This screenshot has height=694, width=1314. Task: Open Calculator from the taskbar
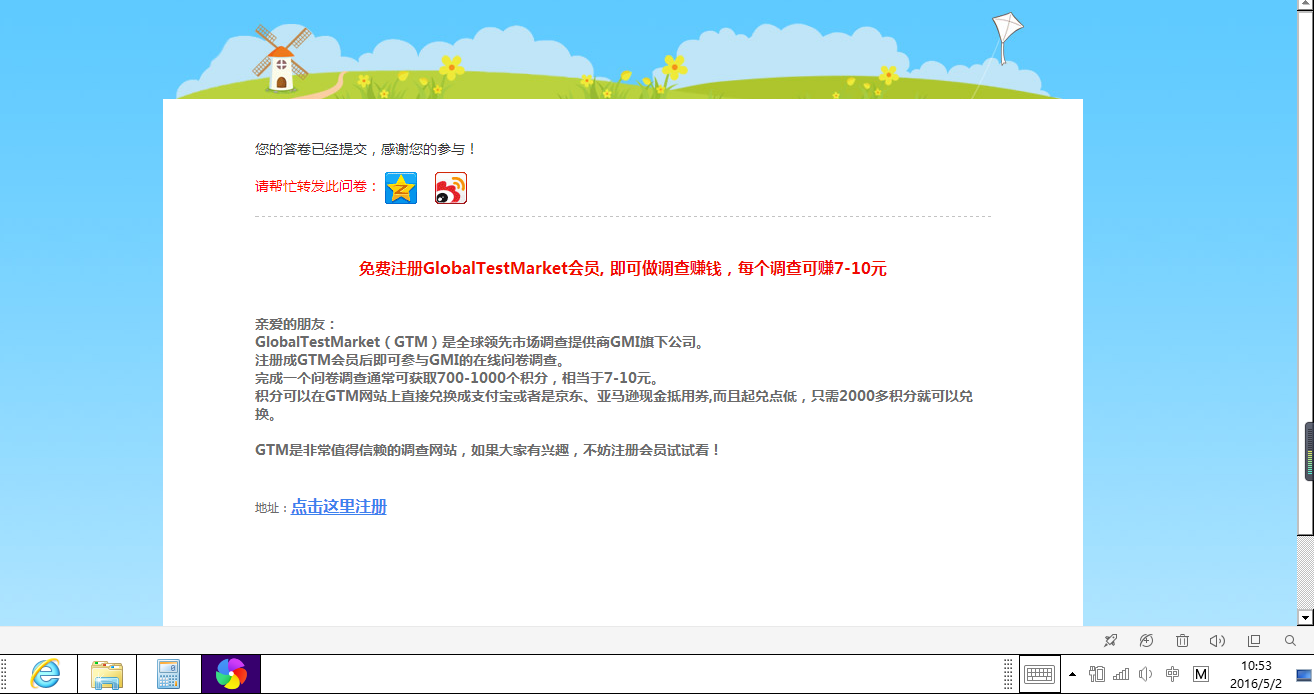pyautogui.click(x=168, y=674)
